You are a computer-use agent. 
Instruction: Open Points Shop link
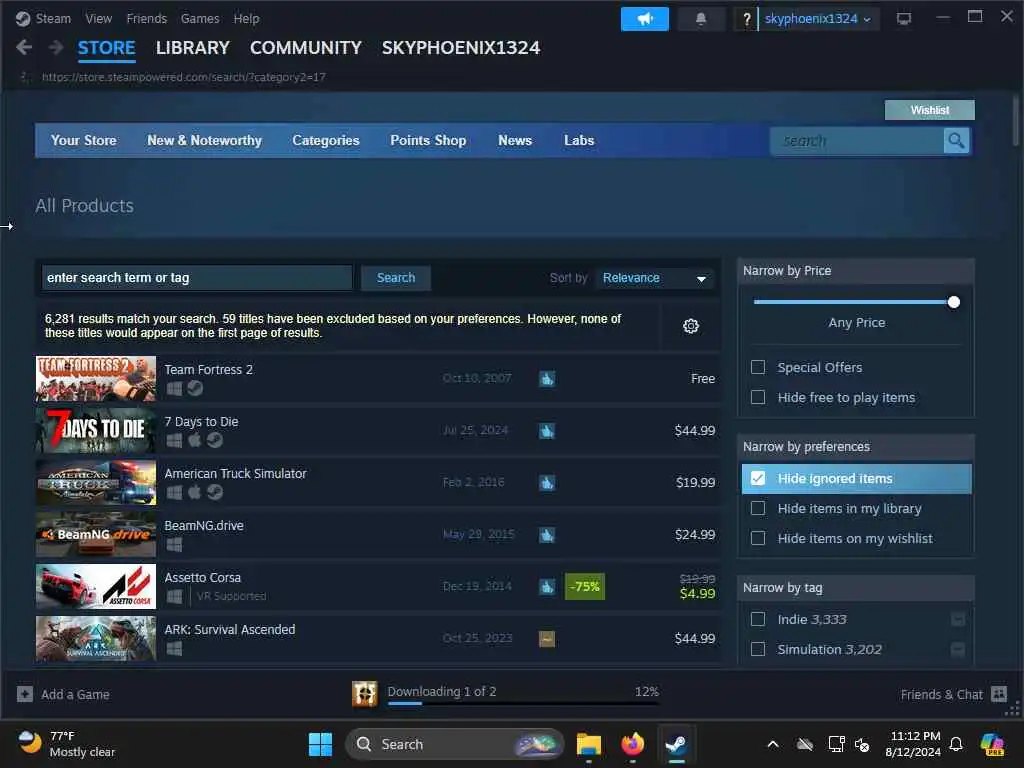point(428,140)
